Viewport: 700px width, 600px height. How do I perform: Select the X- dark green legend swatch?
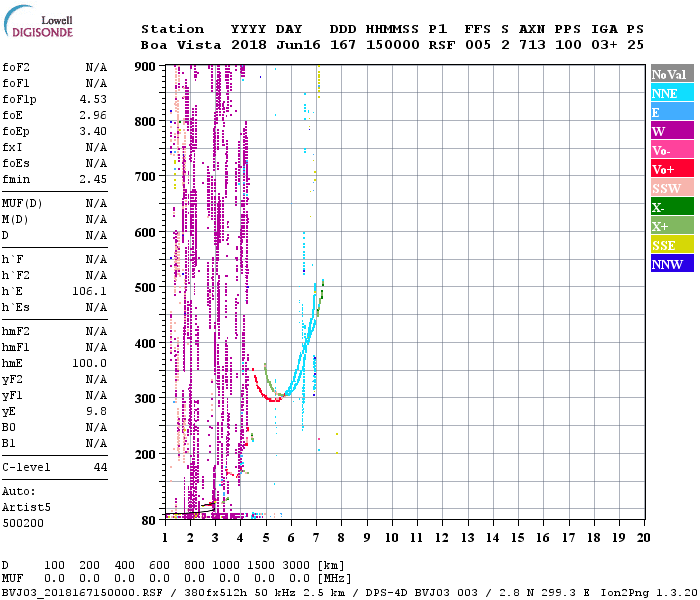(x=672, y=207)
